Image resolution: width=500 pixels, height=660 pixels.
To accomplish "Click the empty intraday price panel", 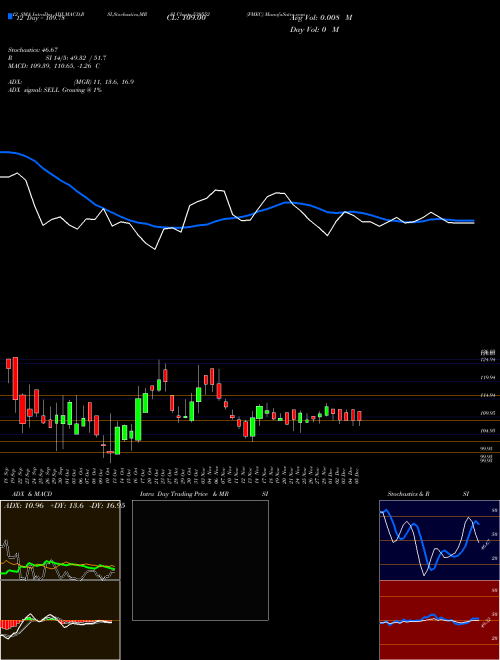I will point(200,560).
